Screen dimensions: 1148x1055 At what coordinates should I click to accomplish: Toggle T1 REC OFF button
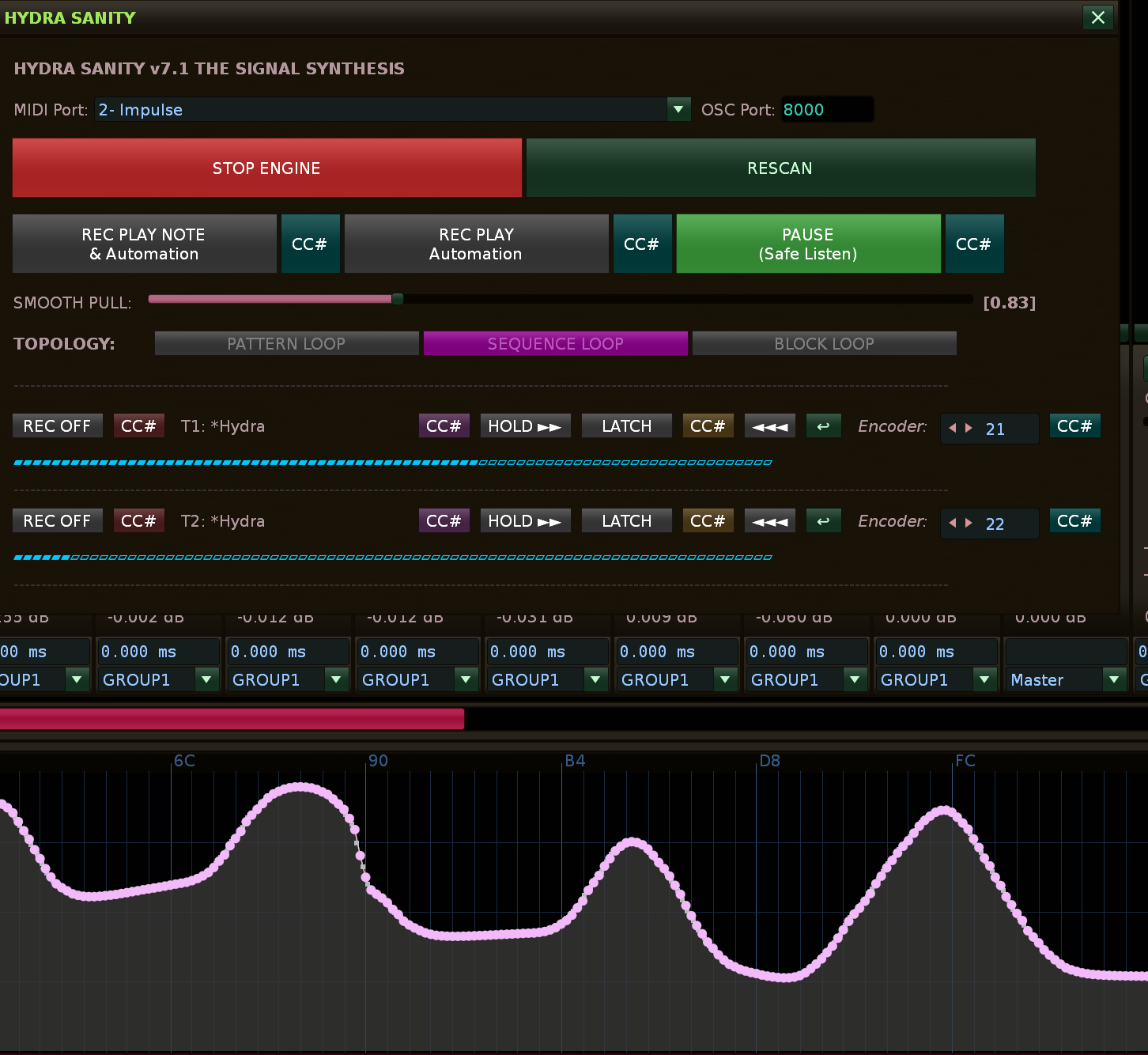57,426
